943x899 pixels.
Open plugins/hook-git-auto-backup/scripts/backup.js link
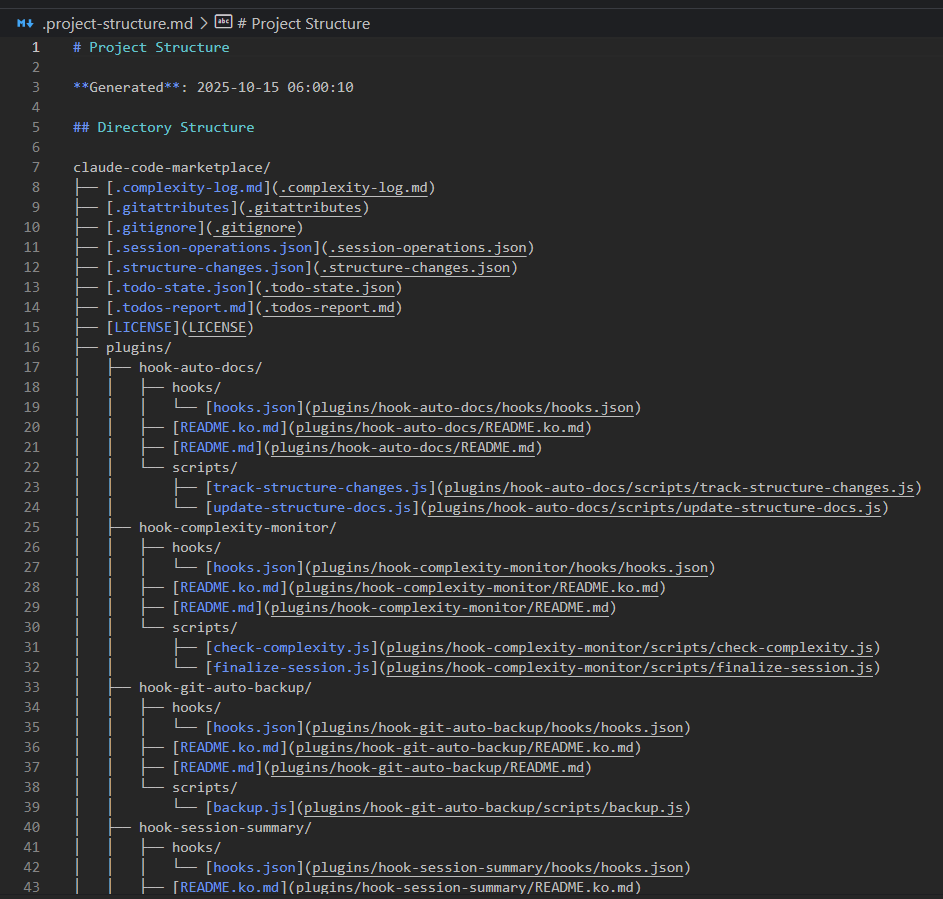[493, 807]
